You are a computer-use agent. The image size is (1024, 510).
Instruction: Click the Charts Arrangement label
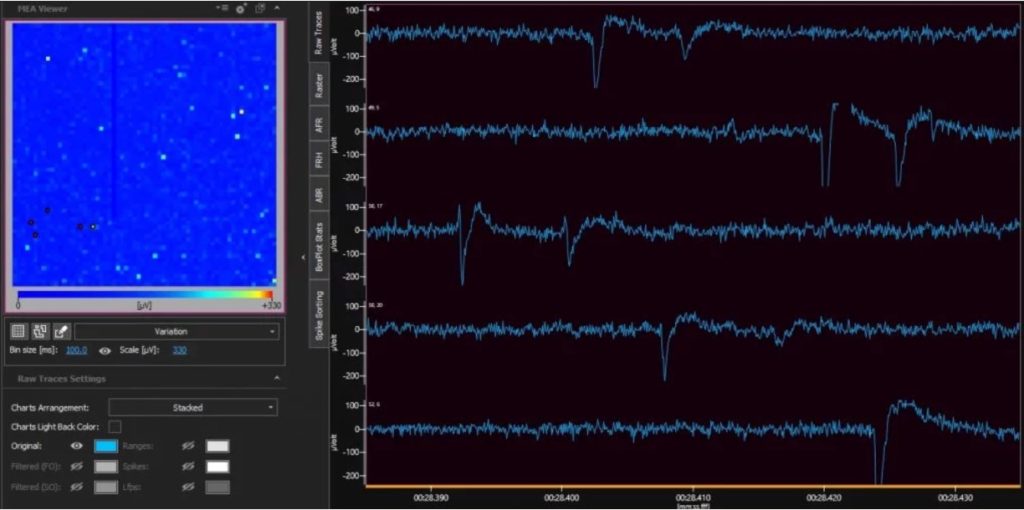(50, 407)
